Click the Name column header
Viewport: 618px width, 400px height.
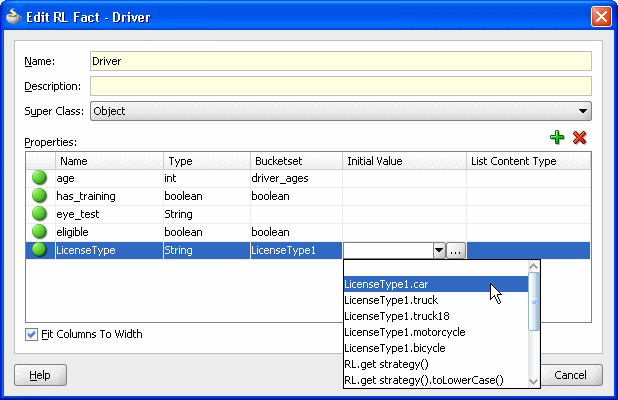109,161
